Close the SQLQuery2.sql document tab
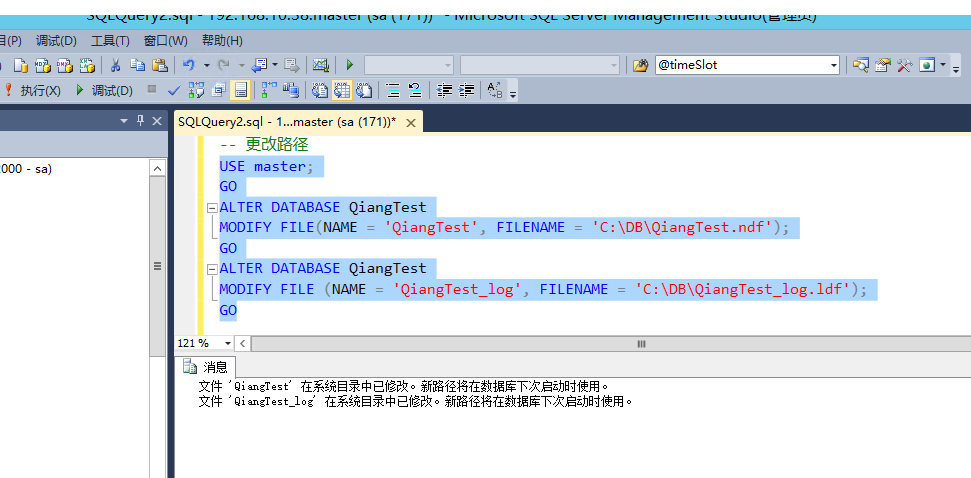971x478 pixels. 408,121
